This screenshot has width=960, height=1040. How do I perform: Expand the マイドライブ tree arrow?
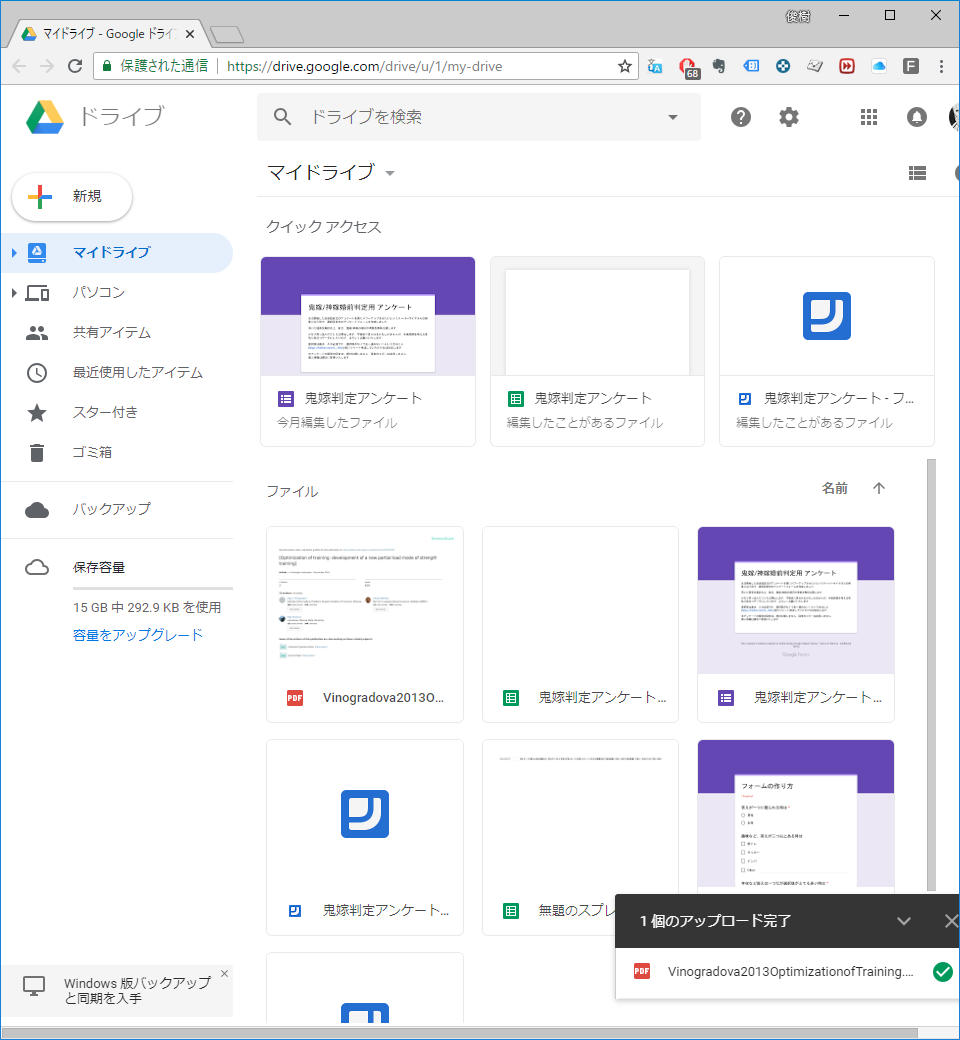[x=14, y=253]
